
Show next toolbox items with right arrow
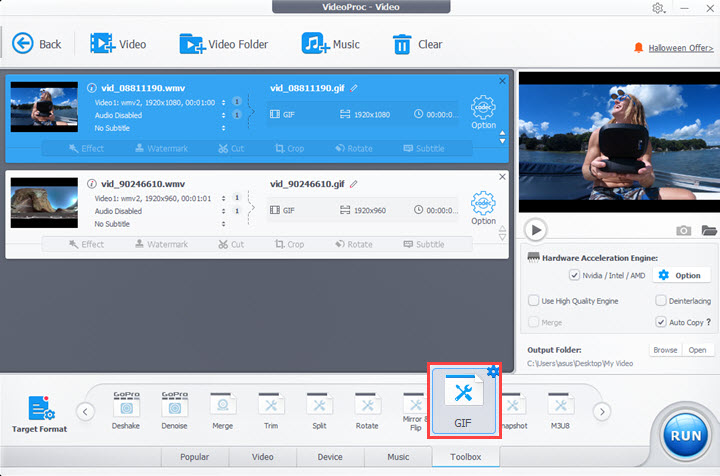(602, 411)
